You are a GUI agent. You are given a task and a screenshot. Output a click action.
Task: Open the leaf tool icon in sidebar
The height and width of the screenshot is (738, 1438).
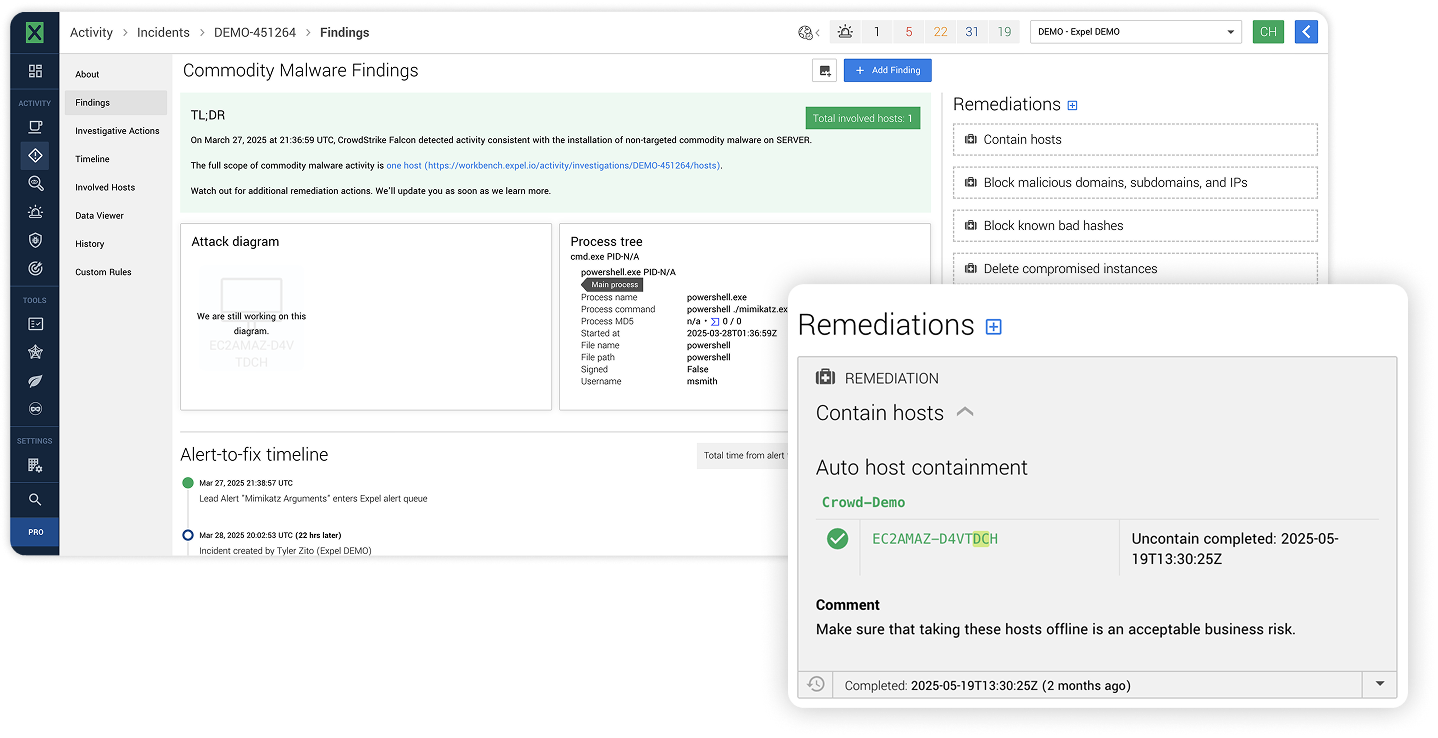[x=35, y=380]
